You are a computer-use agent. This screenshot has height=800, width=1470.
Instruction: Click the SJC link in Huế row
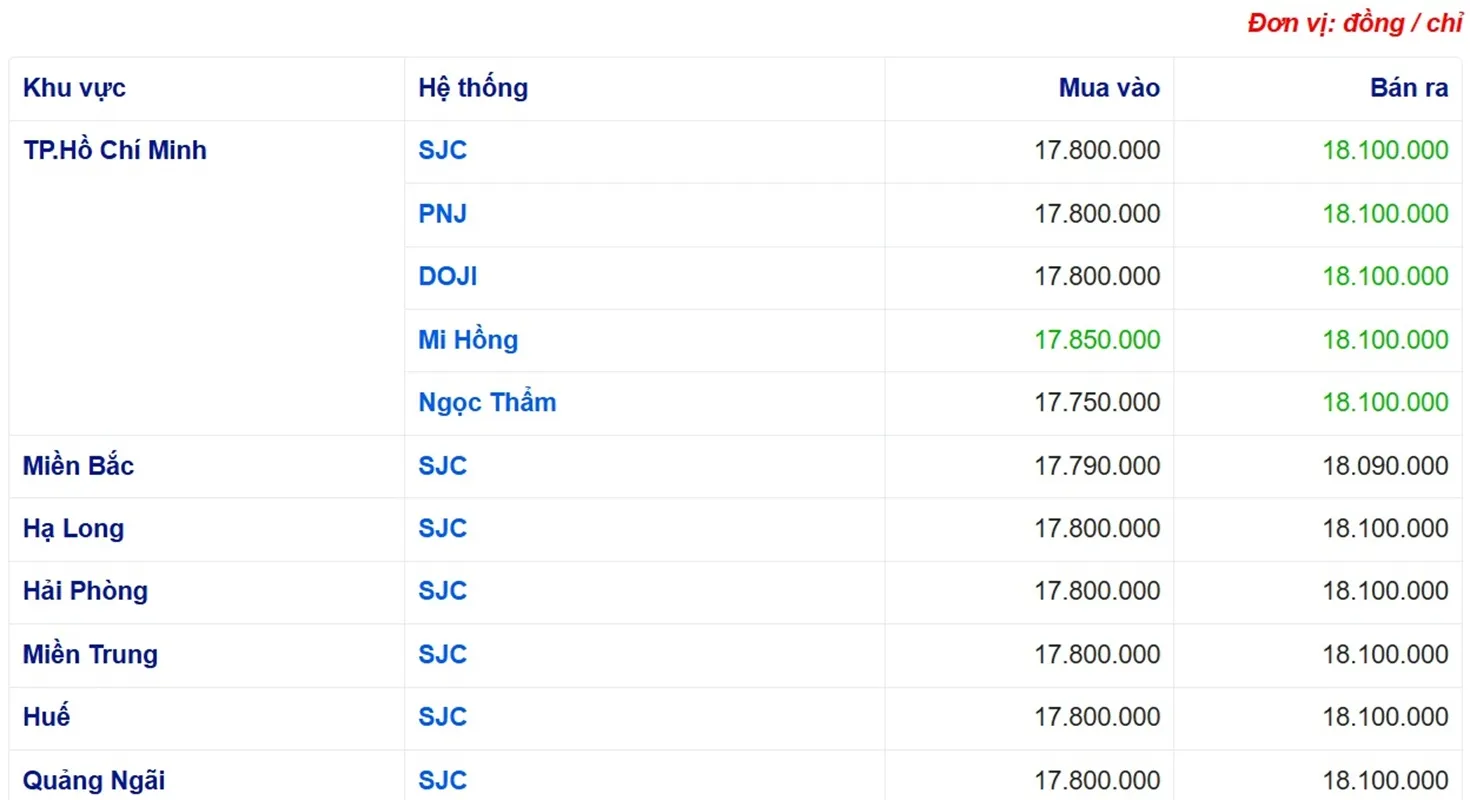pyautogui.click(x=442, y=717)
